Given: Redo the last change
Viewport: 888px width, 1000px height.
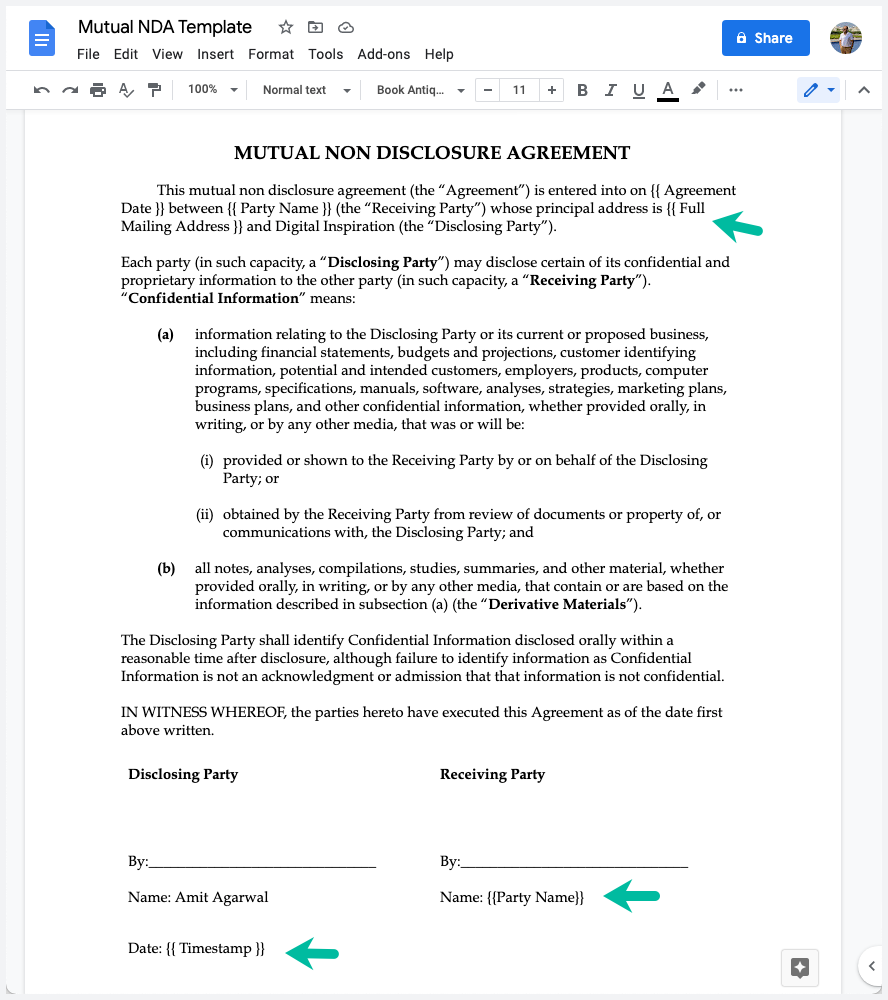Looking at the screenshot, I should (x=69, y=90).
